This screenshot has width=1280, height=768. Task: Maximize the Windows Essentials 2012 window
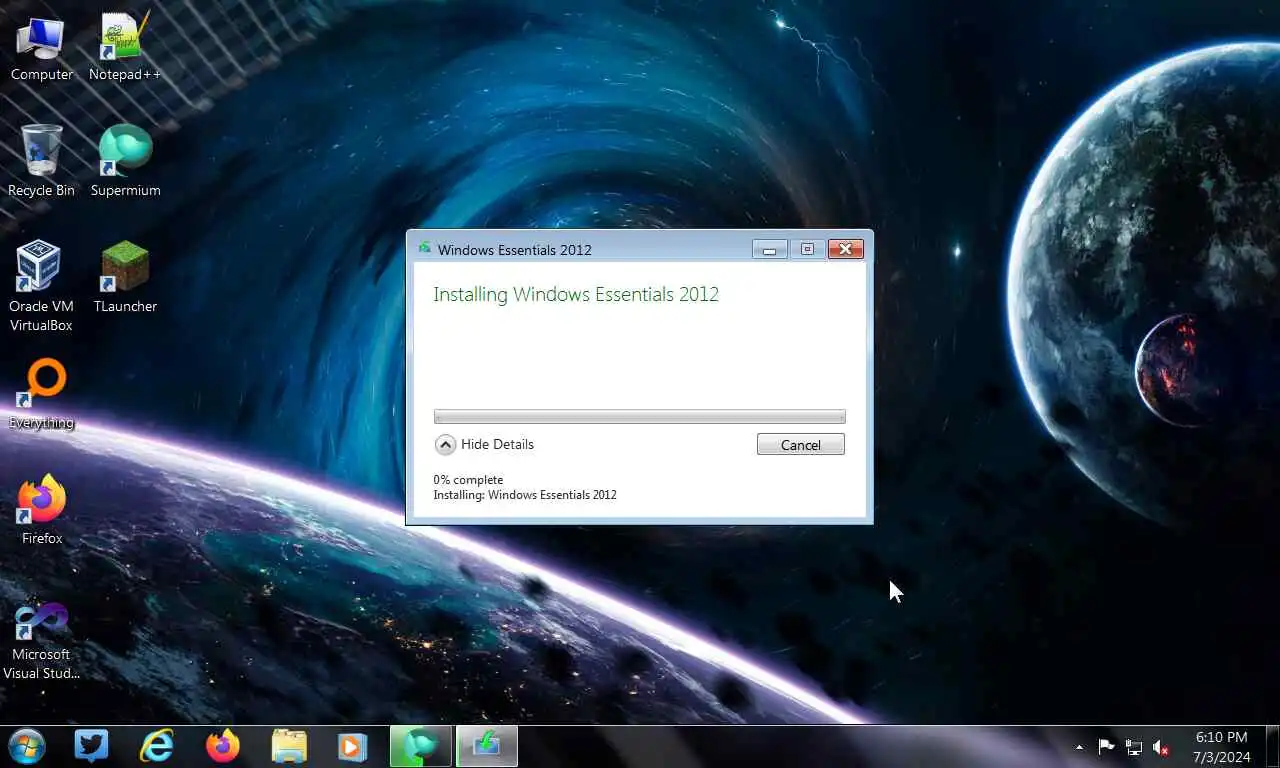point(807,249)
